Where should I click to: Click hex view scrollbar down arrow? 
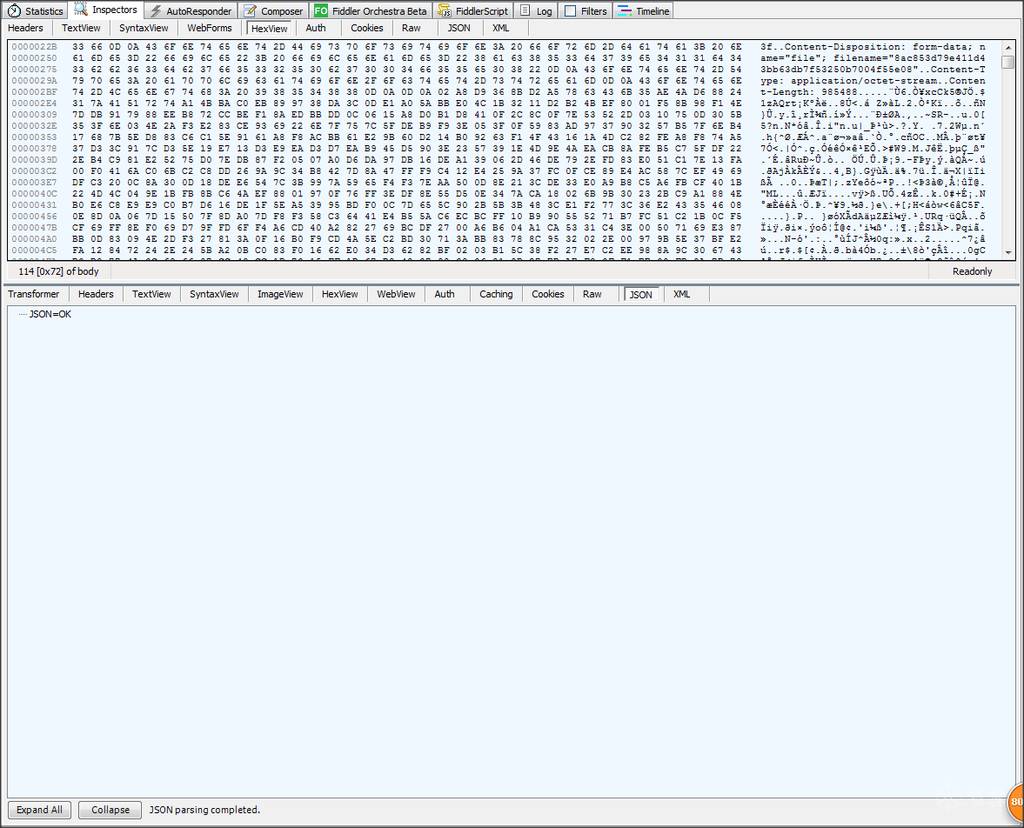point(1009,252)
